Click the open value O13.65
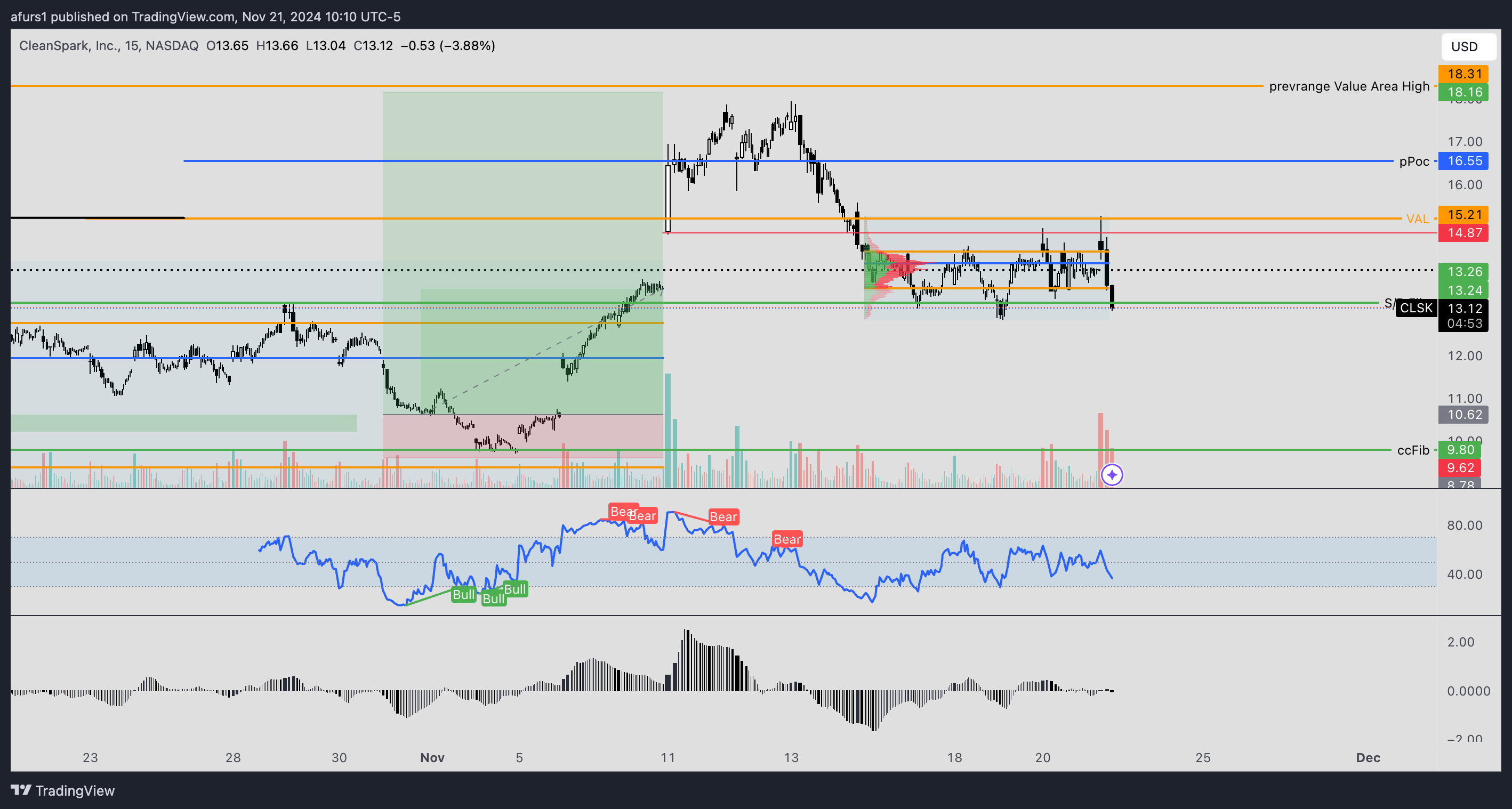1512x809 pixels. coord(227,46)
